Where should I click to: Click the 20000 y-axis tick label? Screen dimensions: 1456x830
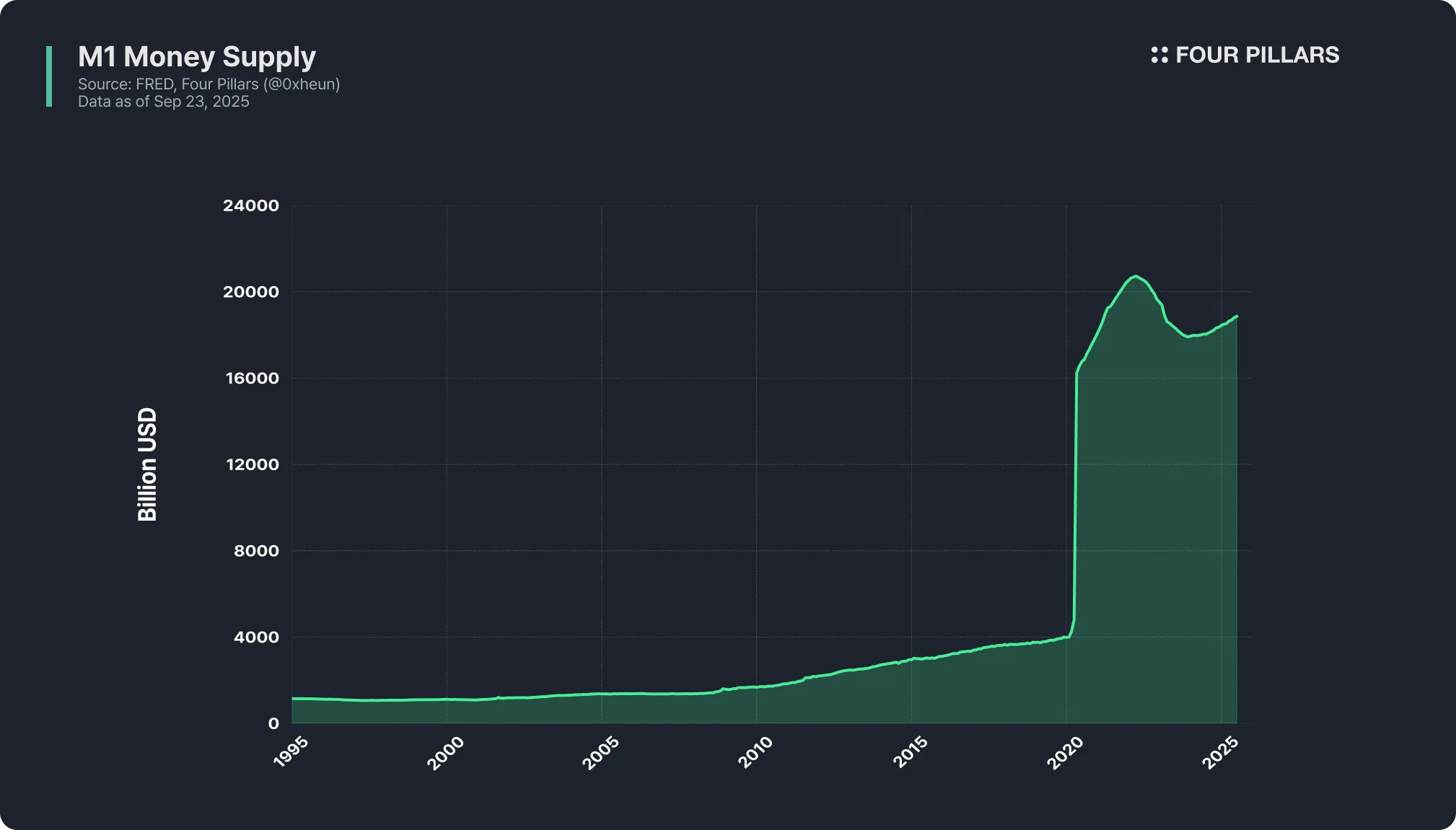tap(250, 292)
